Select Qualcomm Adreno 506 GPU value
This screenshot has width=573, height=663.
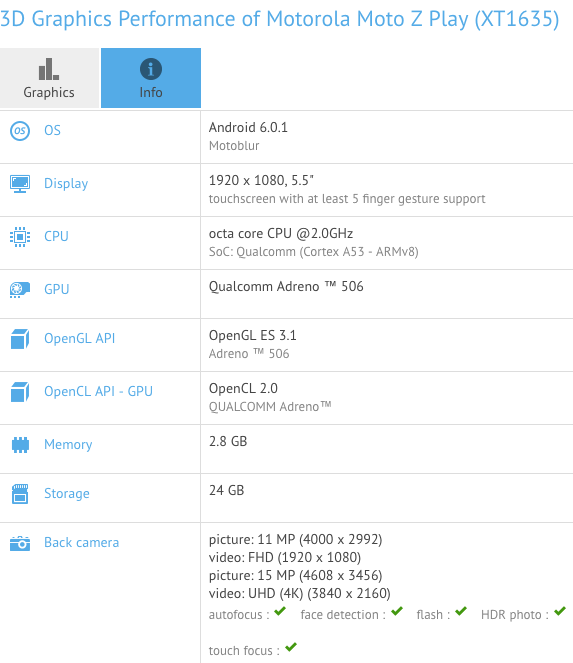(286, 287)
